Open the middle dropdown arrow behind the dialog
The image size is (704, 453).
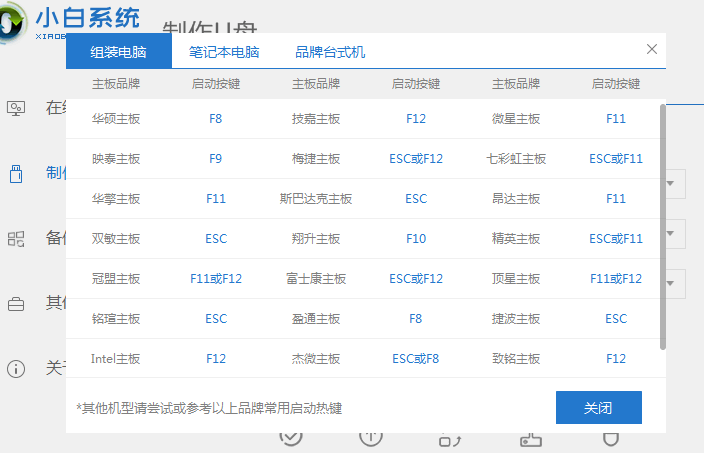671,233
